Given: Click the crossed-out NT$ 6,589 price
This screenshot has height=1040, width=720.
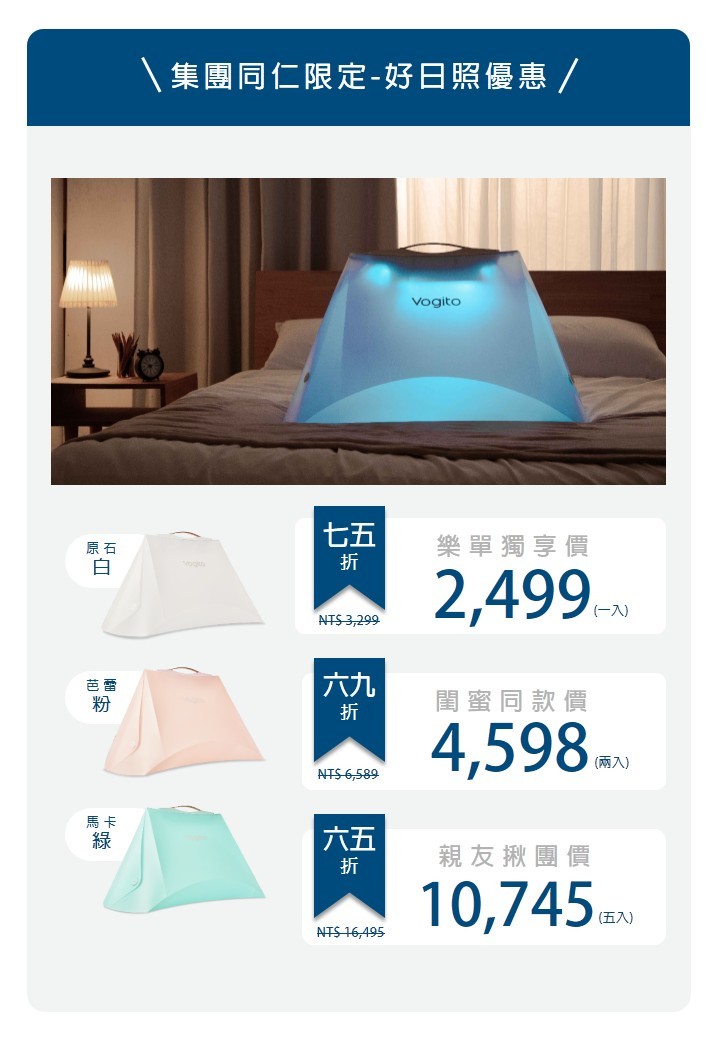Looking at the screenshot, I should tap(348, 774).
